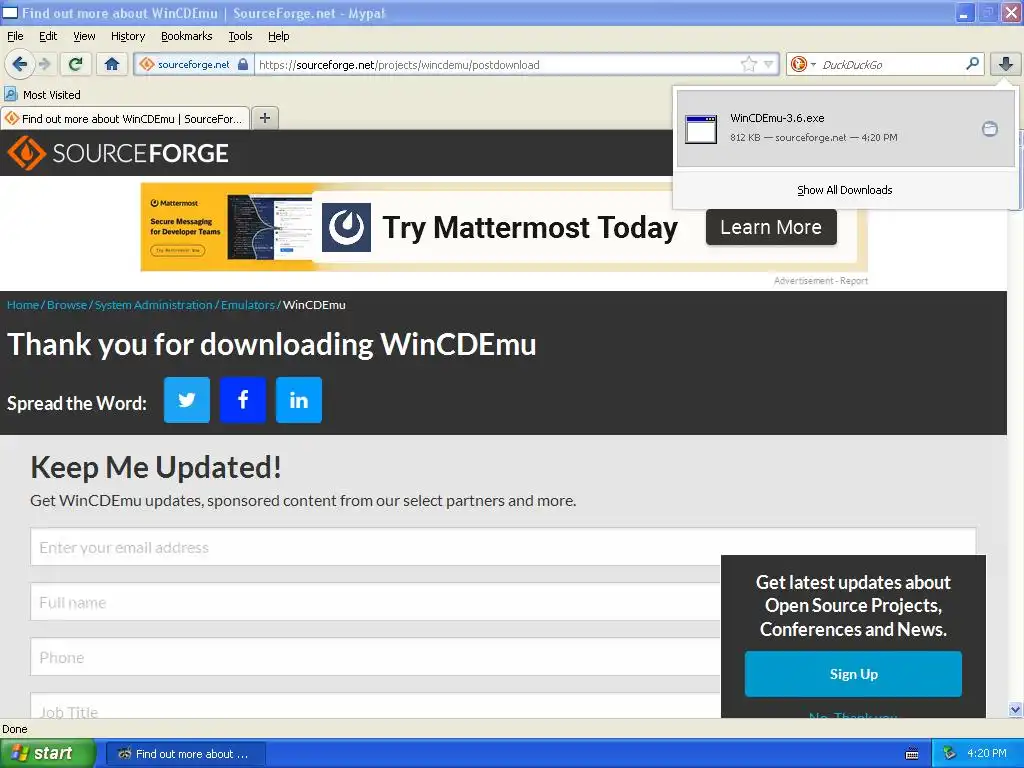Click the Sign Up button
Viewport: 1024px width, 768px height.
[853, 674]
